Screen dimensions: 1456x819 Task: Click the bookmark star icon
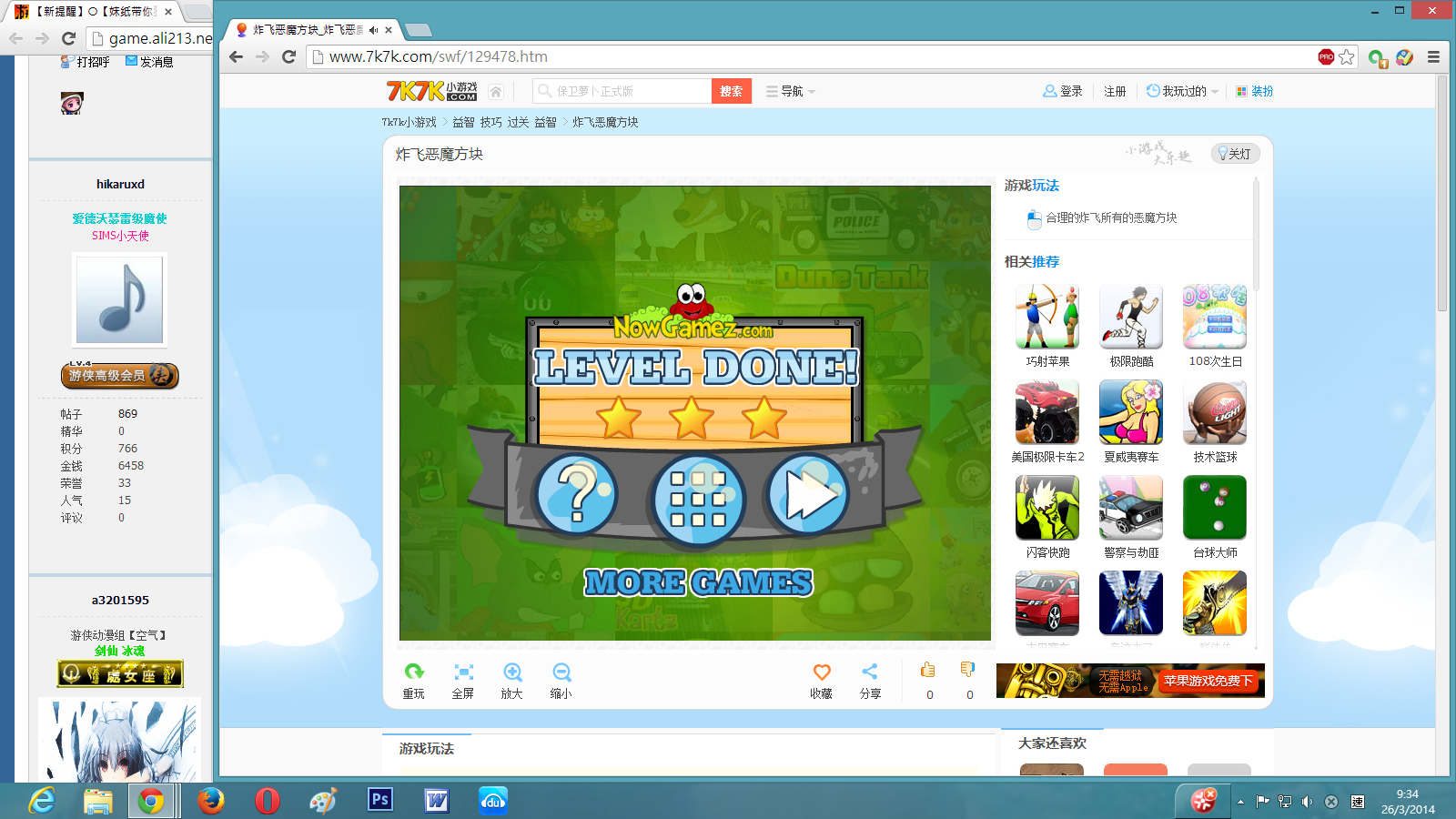1347,56
